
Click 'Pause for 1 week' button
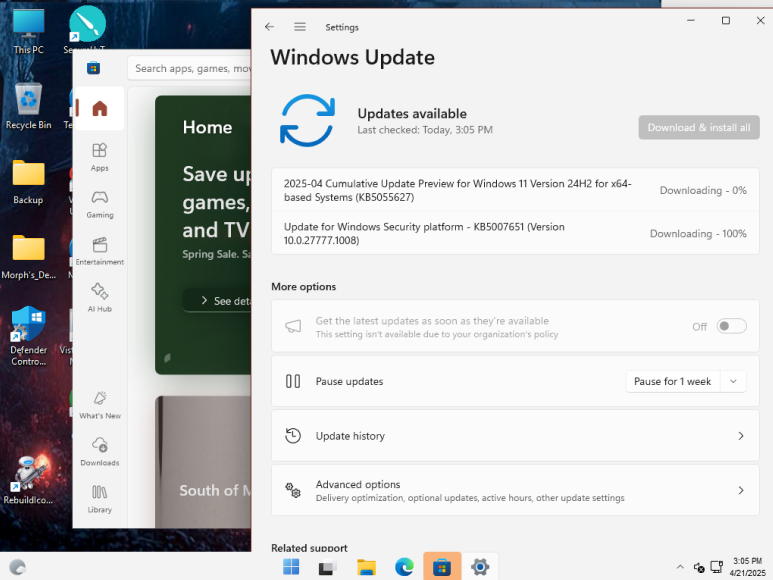[x=672, y=381]
